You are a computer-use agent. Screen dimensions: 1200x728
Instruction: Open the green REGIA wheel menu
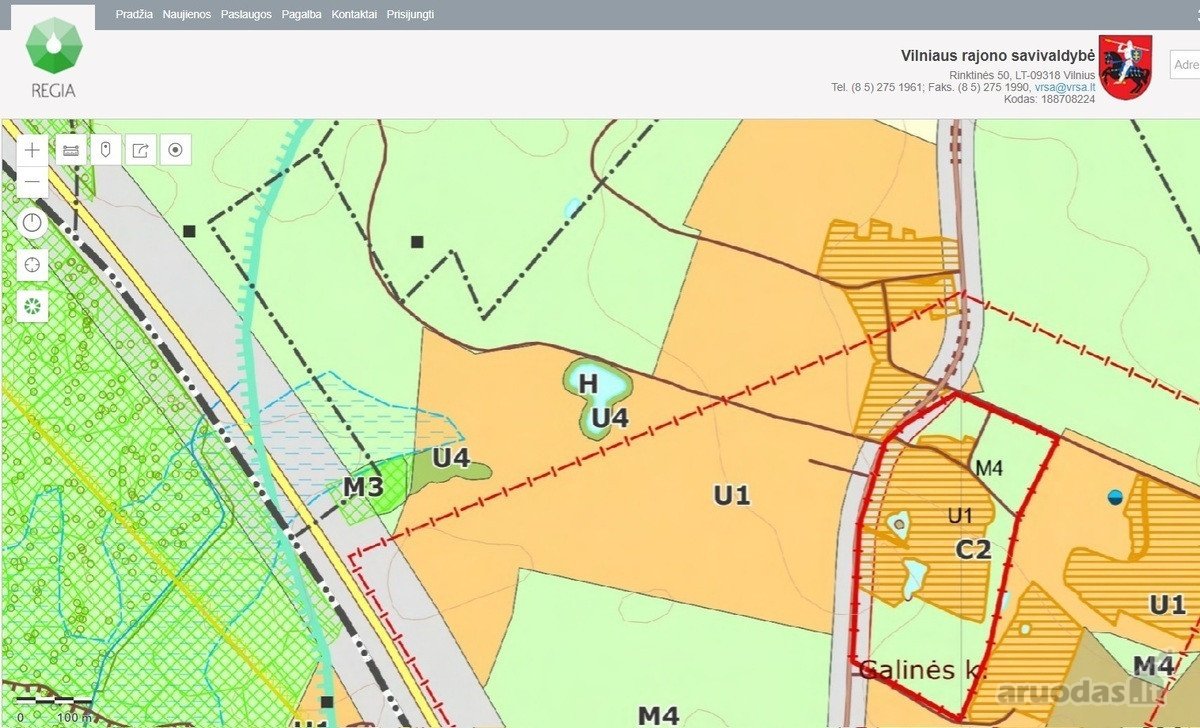33,306
